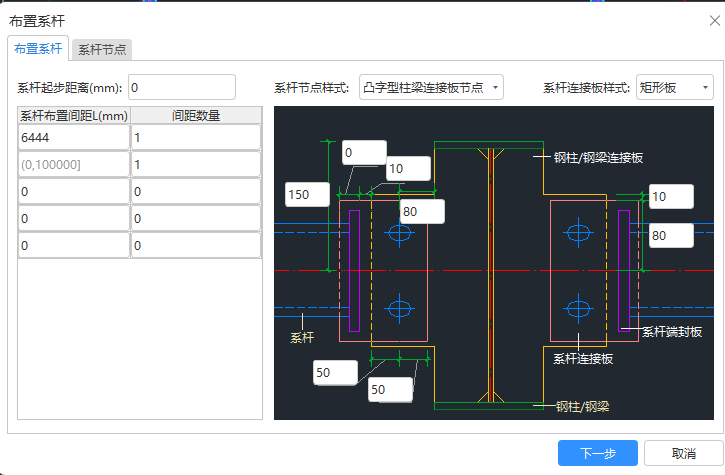Select the 布置系杆 tab
The width and height of the screenshot is (725, 475).
38,49
